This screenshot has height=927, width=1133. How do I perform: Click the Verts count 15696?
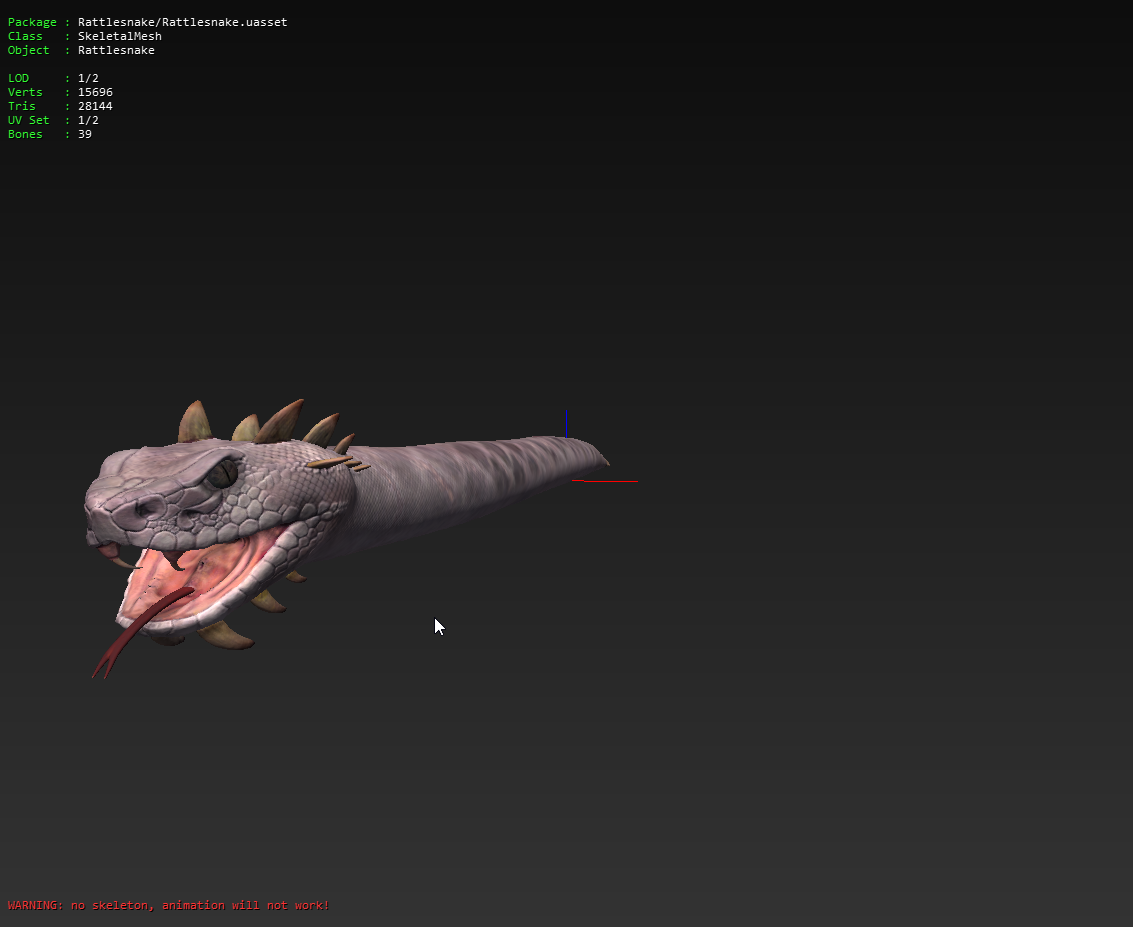(95, 92)
